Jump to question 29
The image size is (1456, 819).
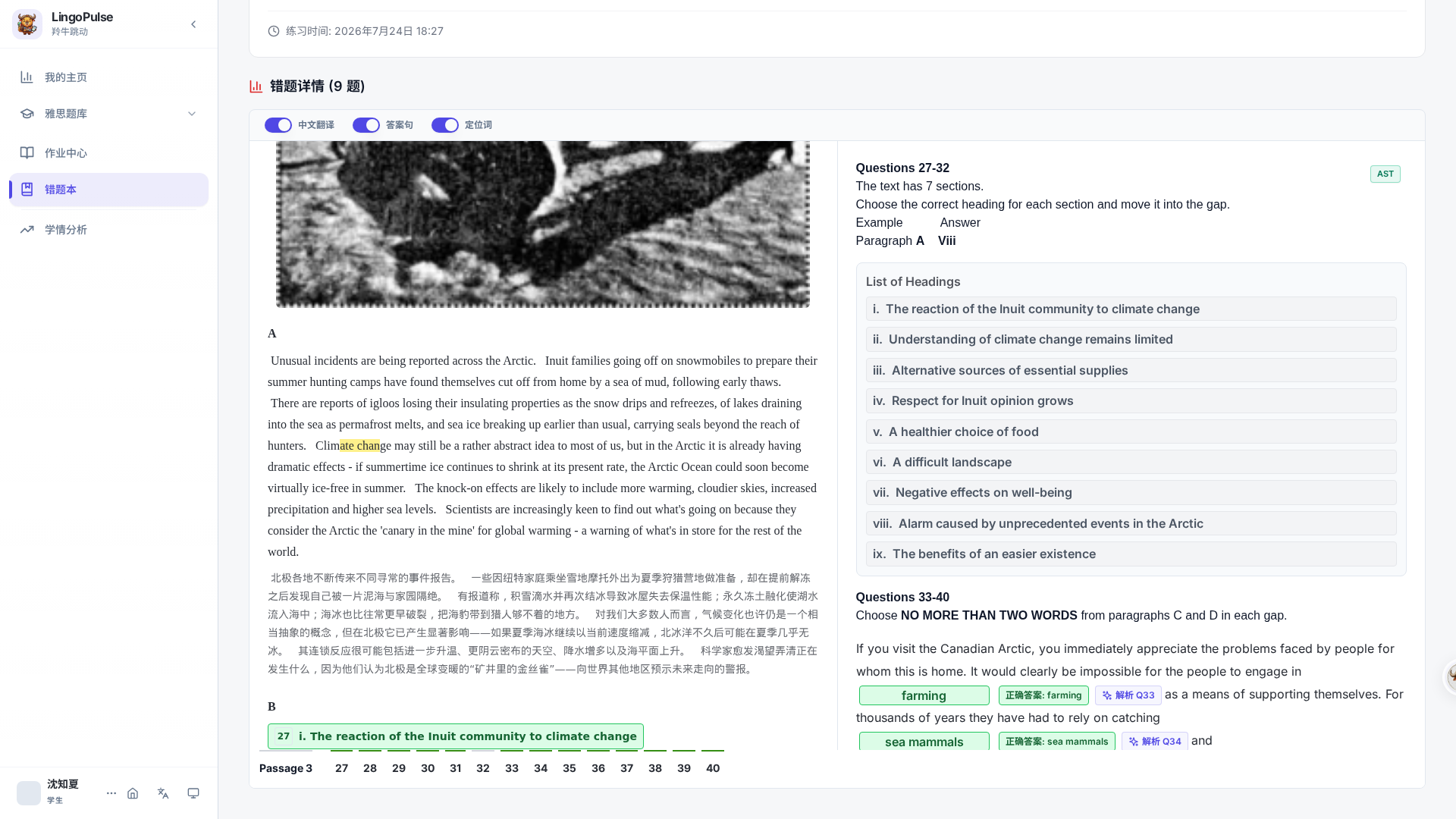coord(399,768)
